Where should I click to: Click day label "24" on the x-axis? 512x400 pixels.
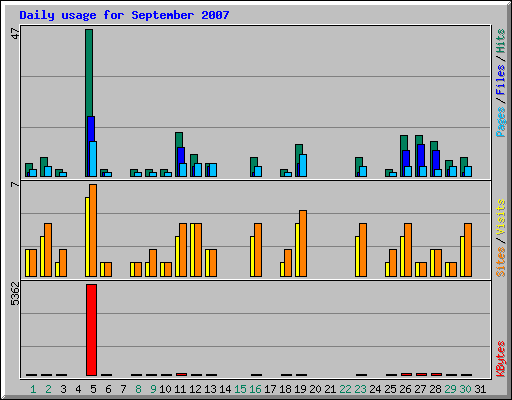coord(375,389)
